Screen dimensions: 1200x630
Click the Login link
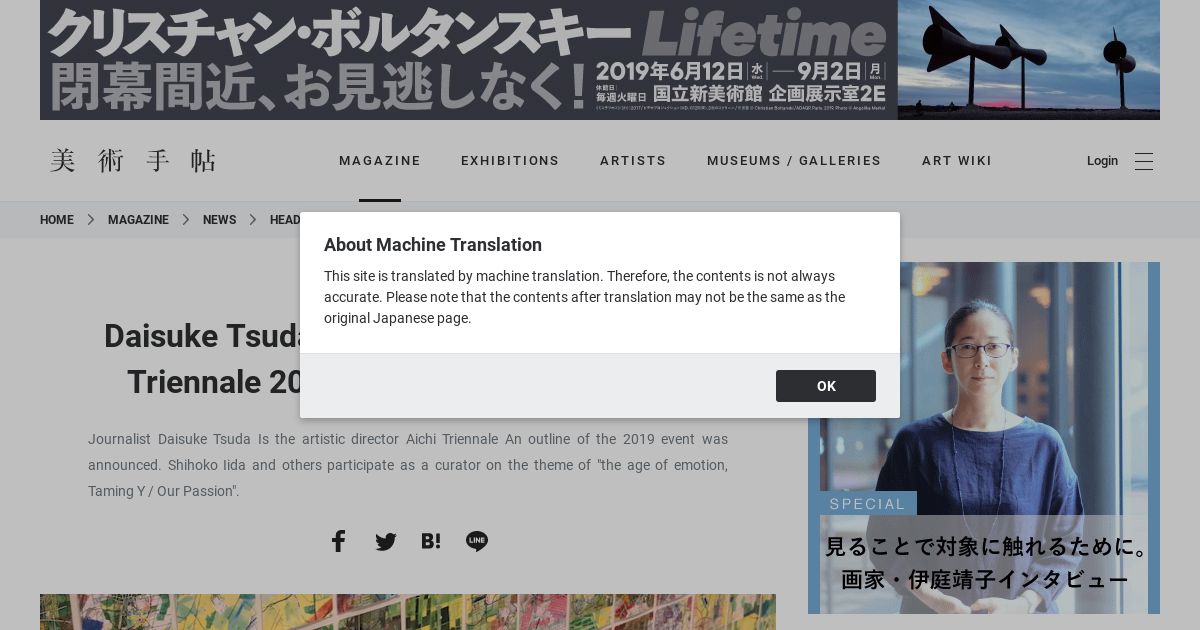tap(1102, 161)
